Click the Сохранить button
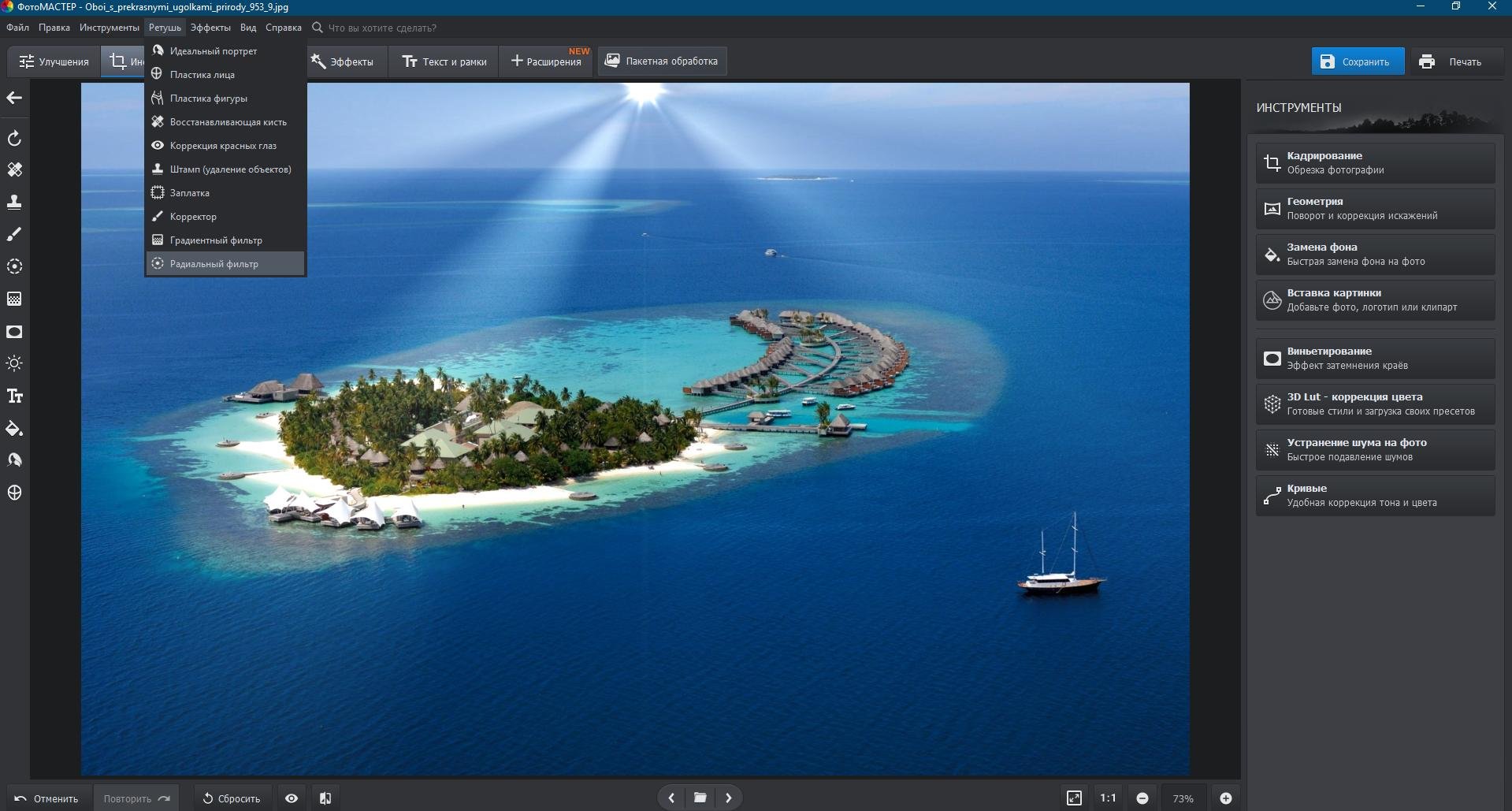1512x811 pixels. [x=1357, y=61]
